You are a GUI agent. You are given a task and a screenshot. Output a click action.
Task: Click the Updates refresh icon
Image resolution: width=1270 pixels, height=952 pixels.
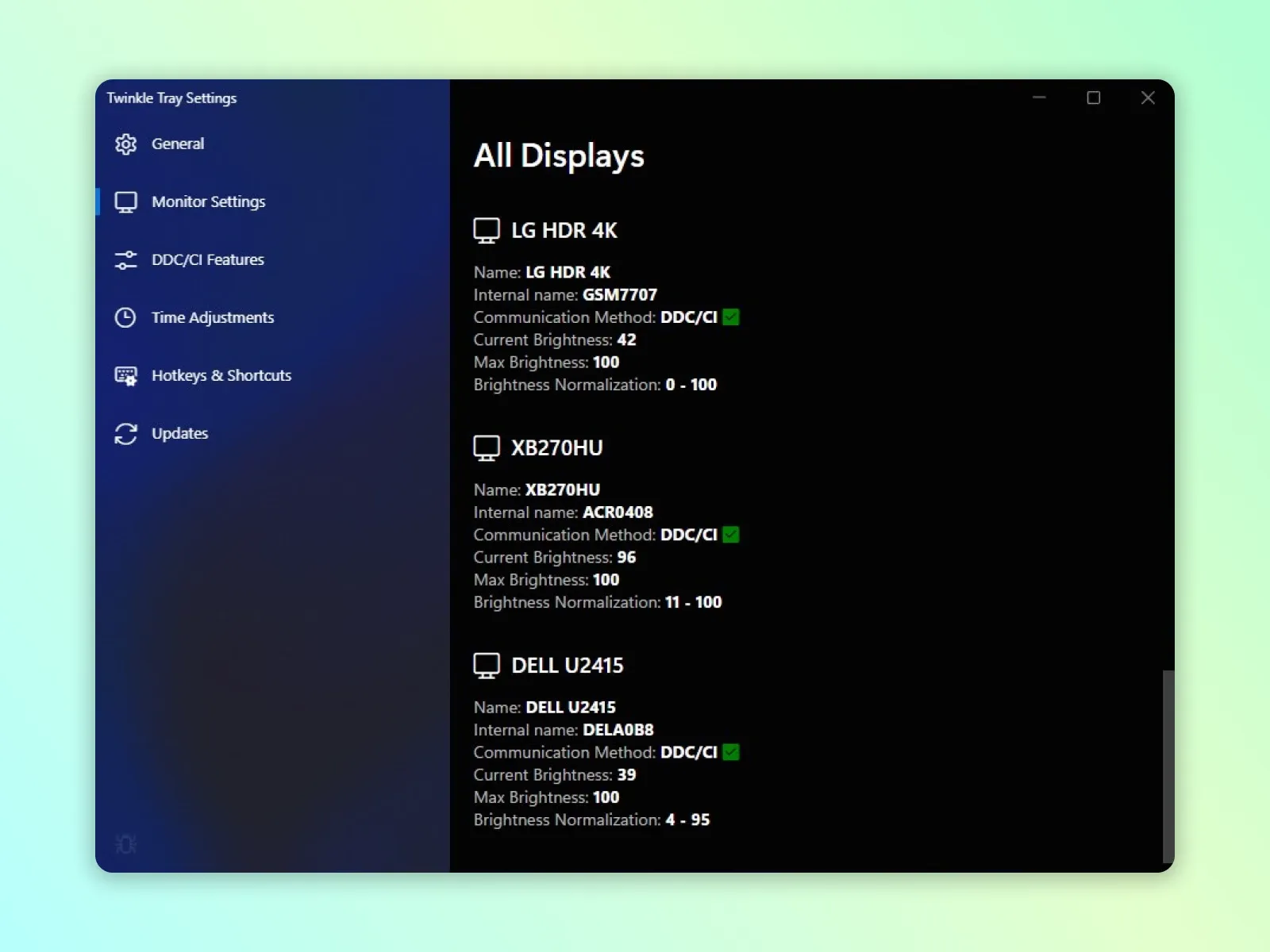(x=125, y=433)
